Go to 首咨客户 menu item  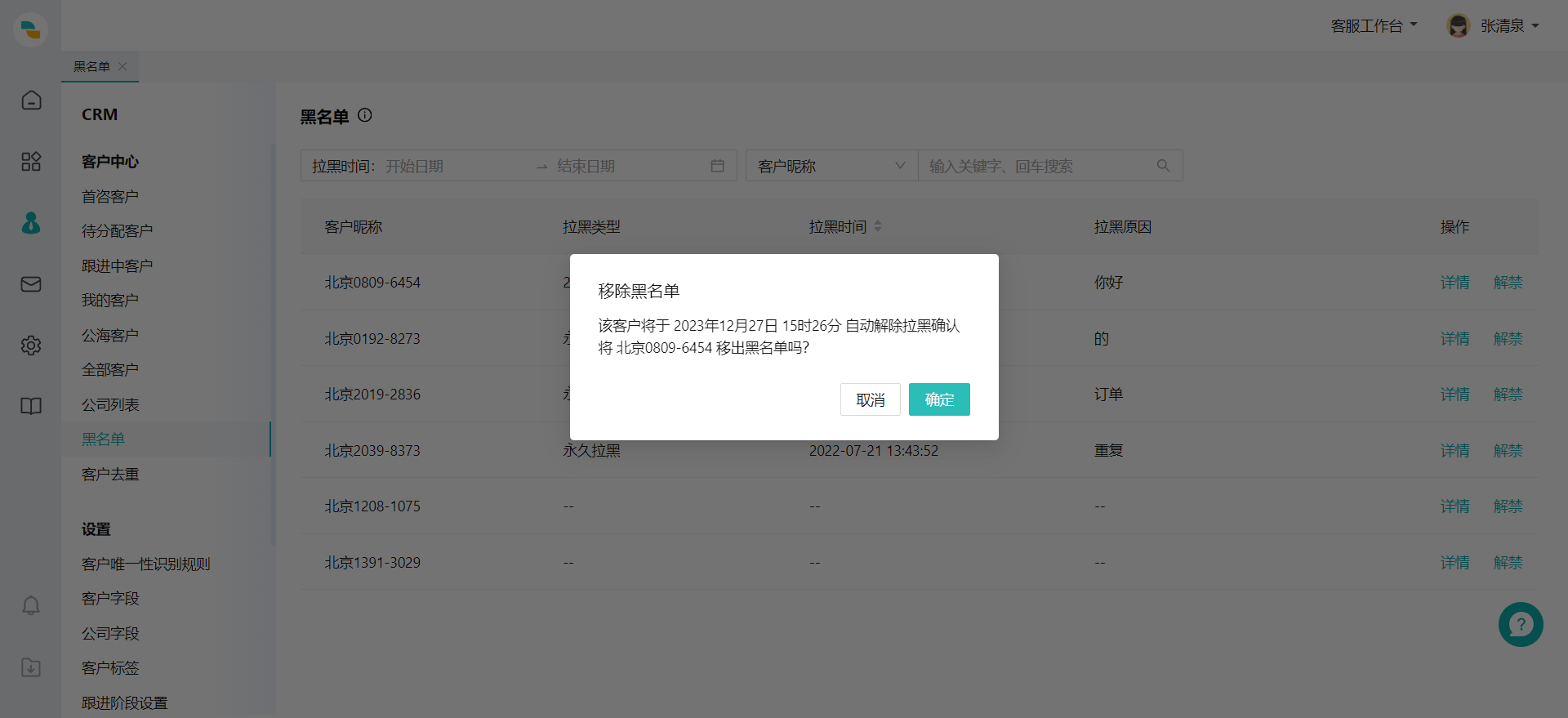pos(110,197)
